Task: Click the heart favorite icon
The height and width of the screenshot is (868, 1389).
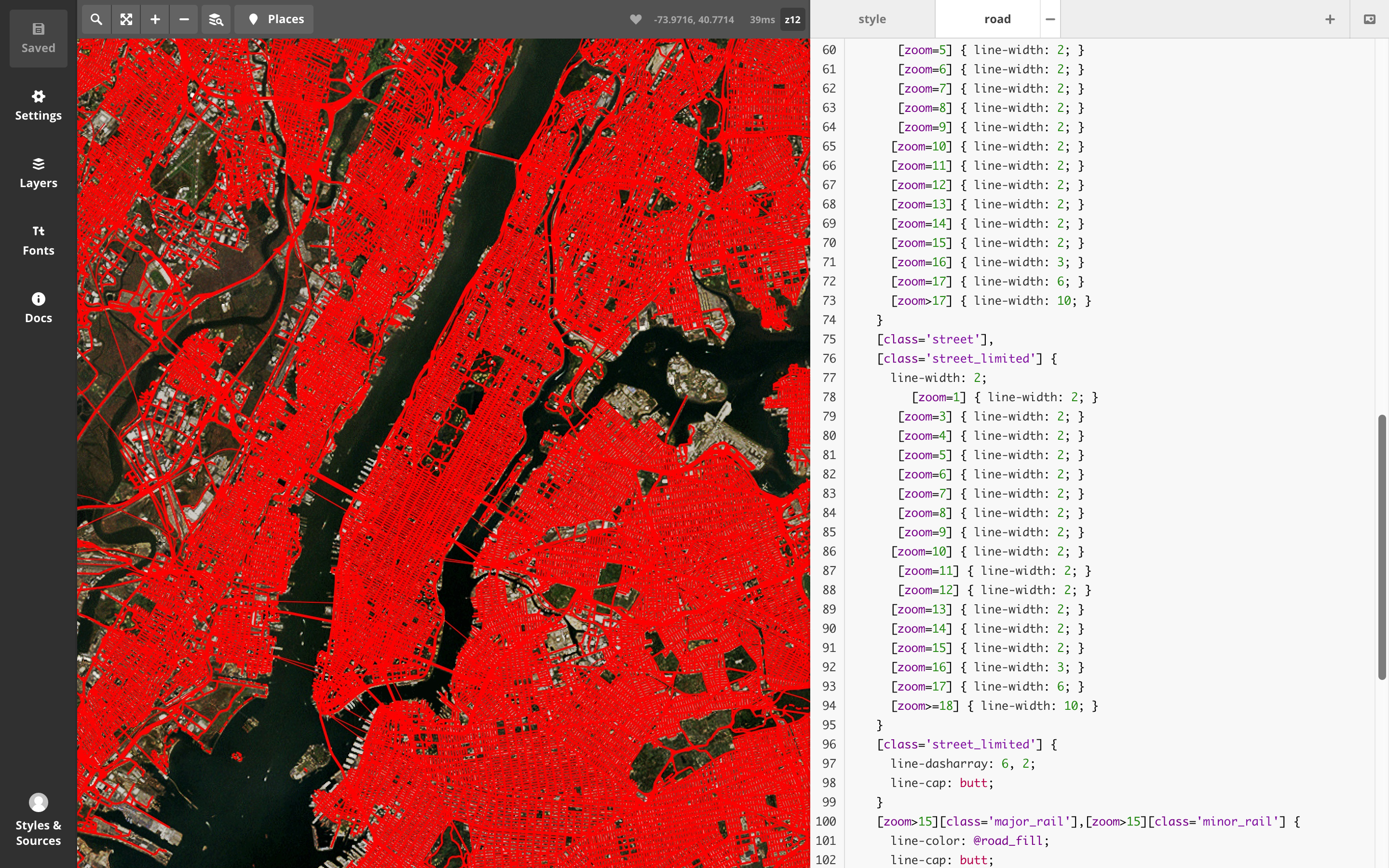Action: point(635,19)
